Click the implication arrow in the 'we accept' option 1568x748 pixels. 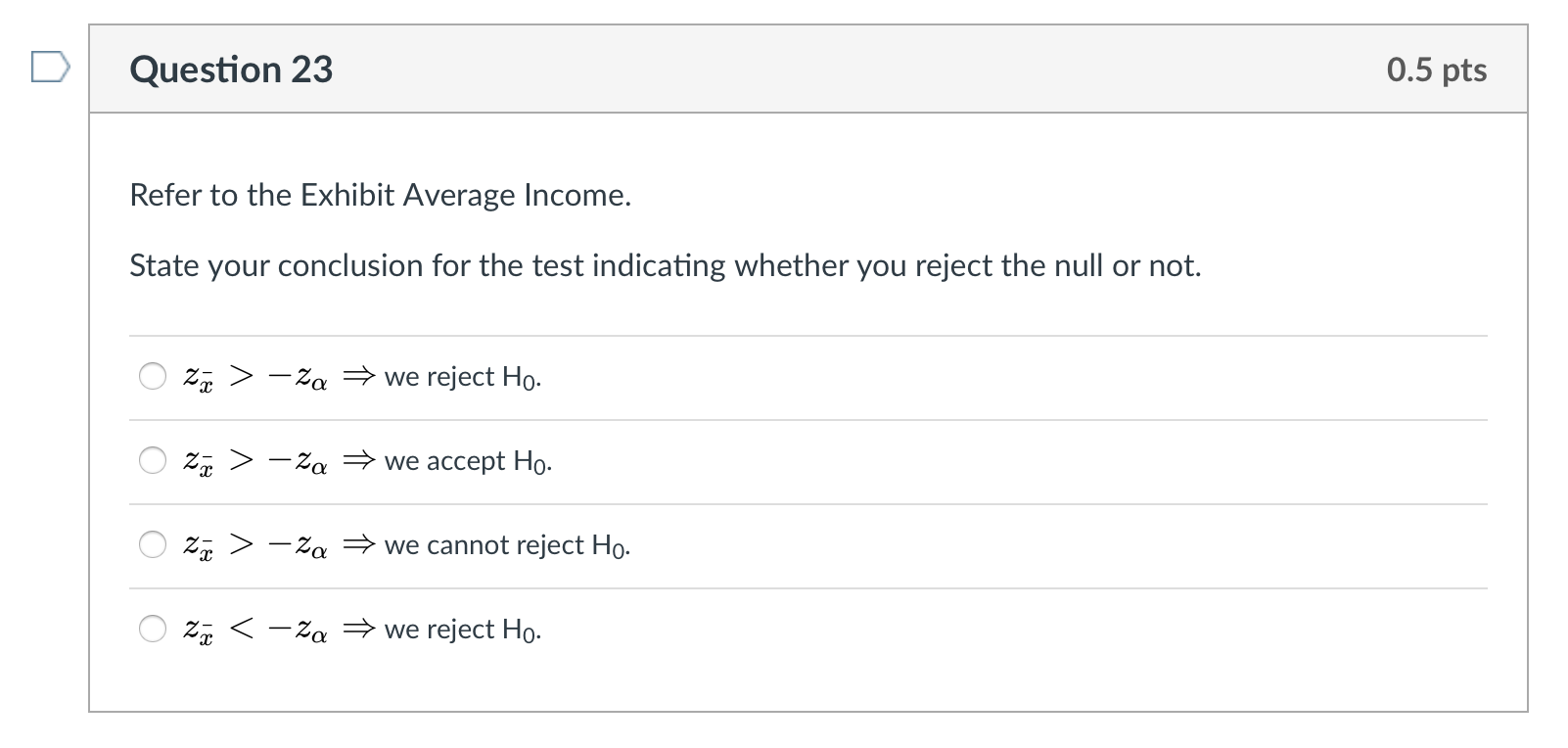359,460
